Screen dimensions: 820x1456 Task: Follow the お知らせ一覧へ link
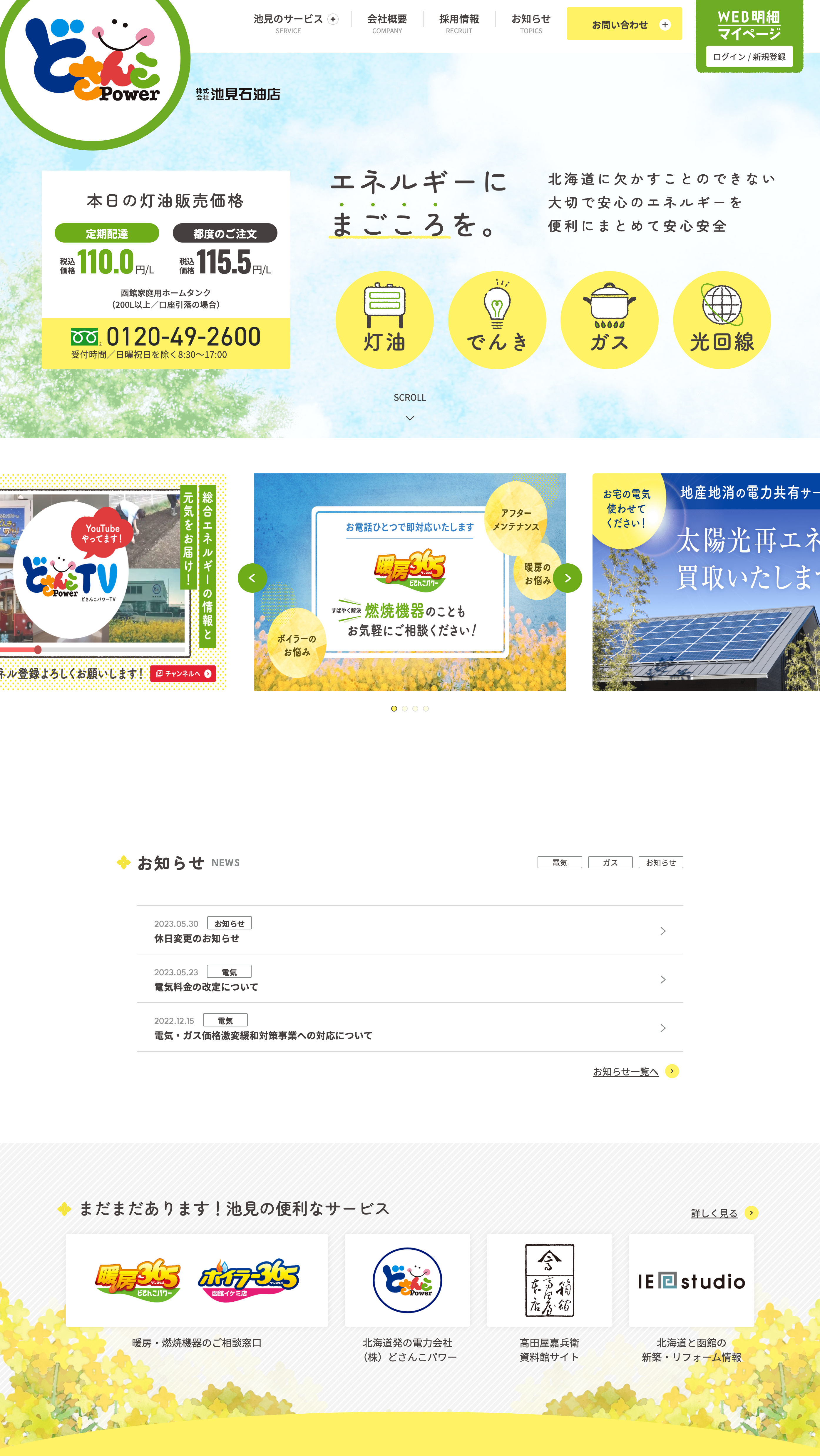coord(626,1072)
